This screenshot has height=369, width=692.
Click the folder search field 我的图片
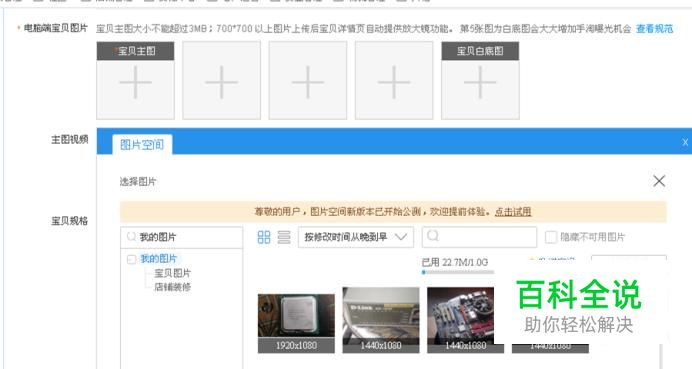coord(181,237)
